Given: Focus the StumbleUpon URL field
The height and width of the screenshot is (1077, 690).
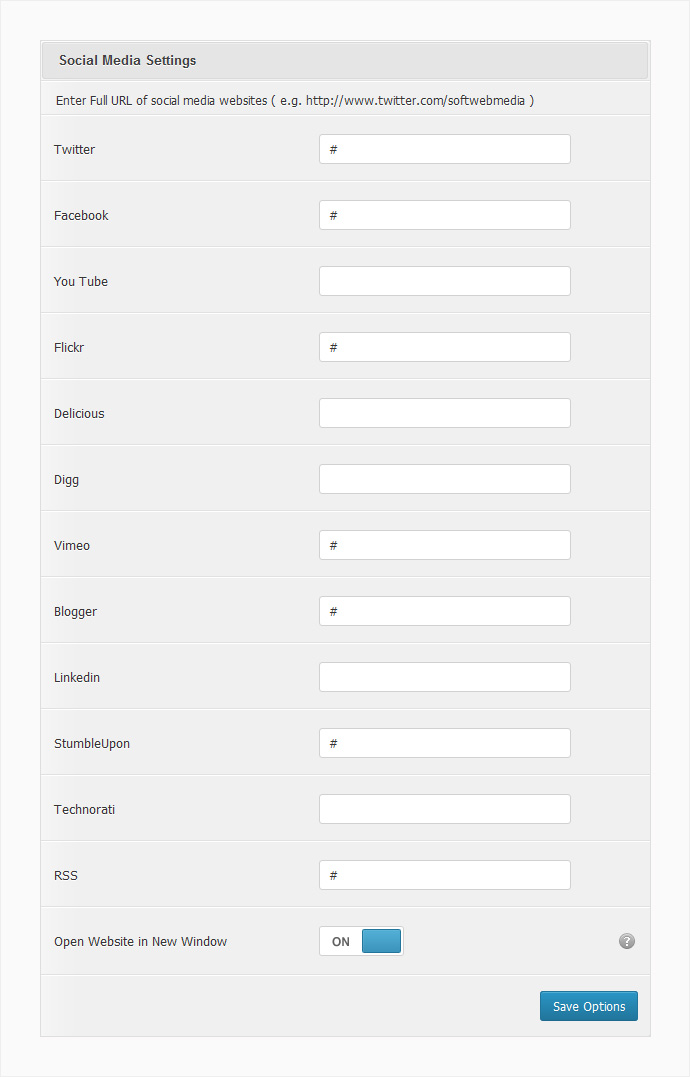Looking at the screenshot, I should click(x=445, y=742).
